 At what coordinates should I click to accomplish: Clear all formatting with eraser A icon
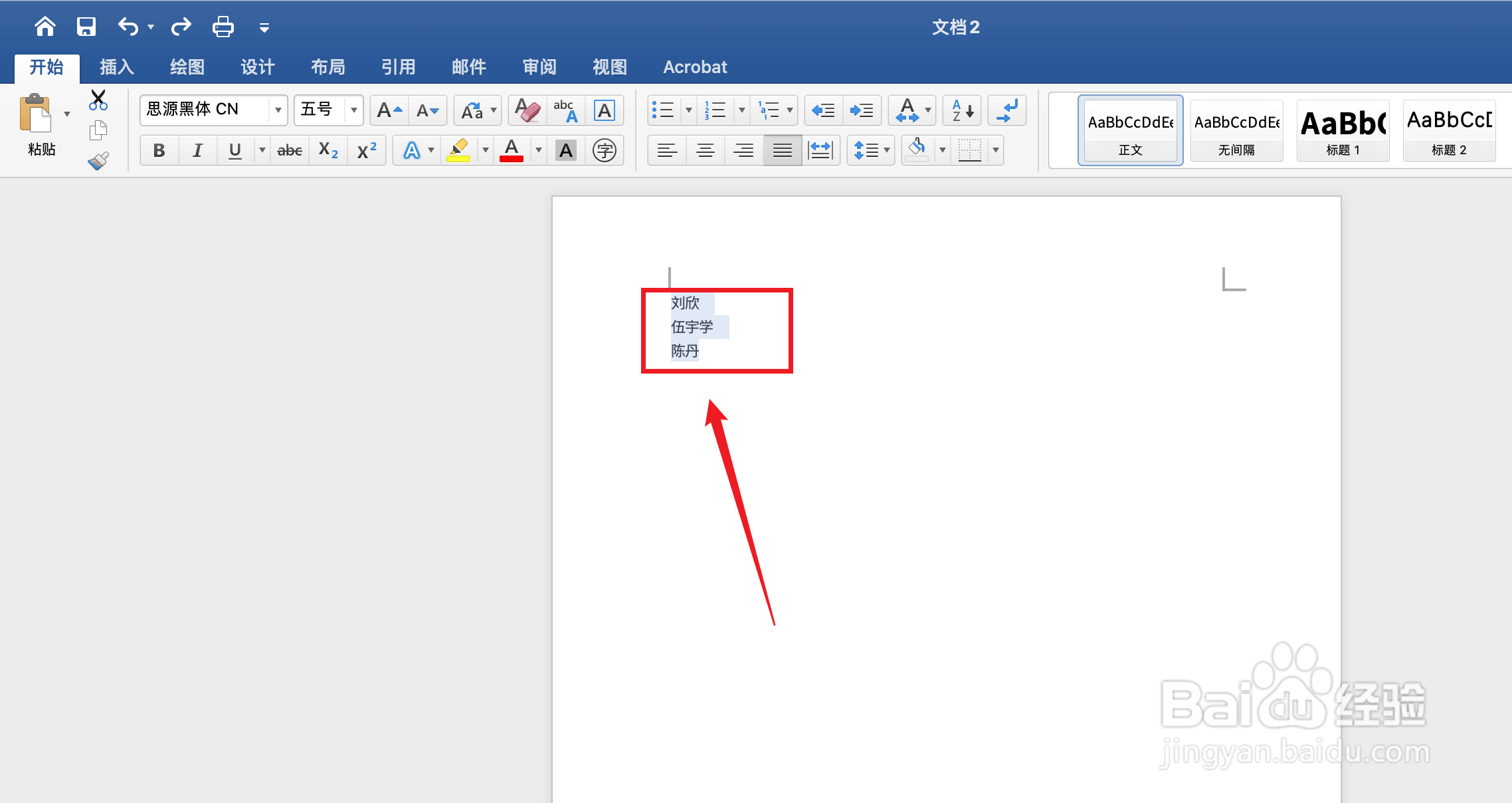527,110
